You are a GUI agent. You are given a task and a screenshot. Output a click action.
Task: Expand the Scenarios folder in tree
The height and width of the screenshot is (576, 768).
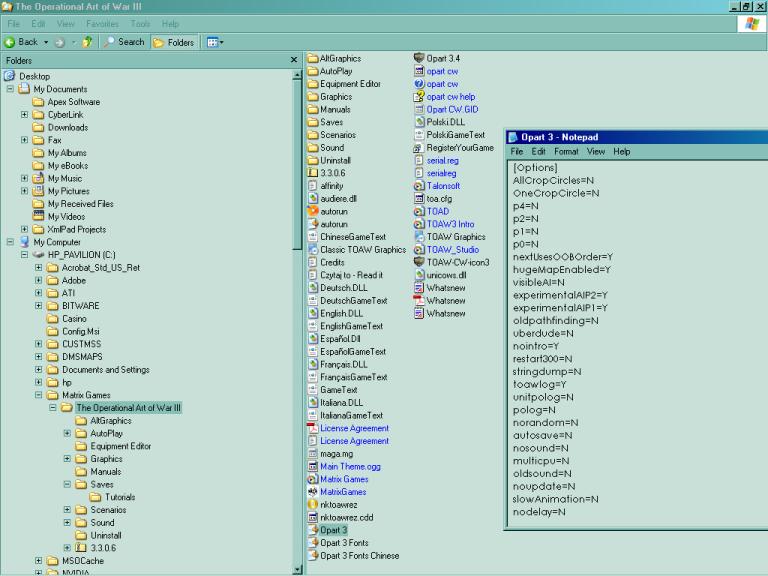[x=67, y=509]
